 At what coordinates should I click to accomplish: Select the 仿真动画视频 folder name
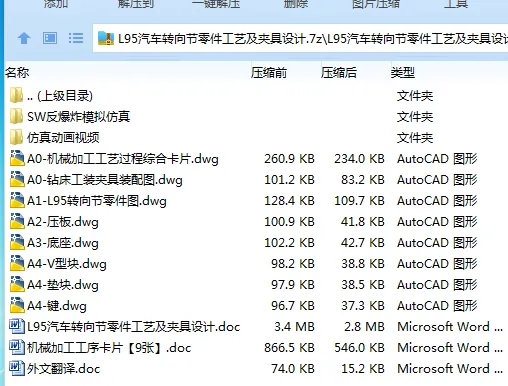coord(63,137)
